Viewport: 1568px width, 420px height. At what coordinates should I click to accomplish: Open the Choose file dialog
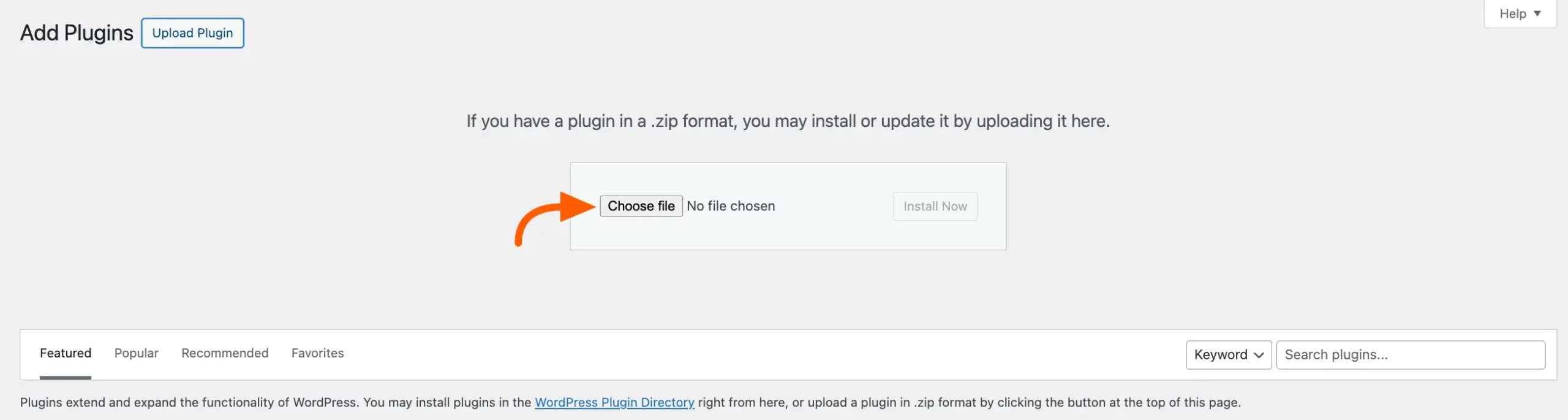(641, 206)
